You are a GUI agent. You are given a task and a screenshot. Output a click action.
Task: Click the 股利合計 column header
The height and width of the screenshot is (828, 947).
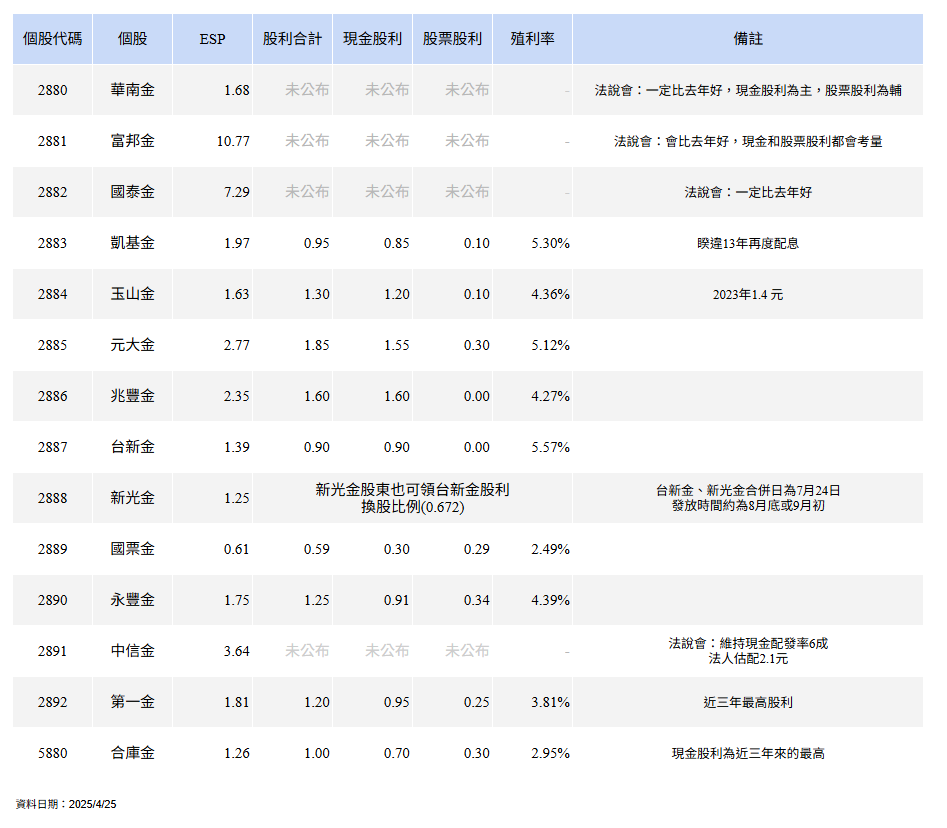(292, 39)
